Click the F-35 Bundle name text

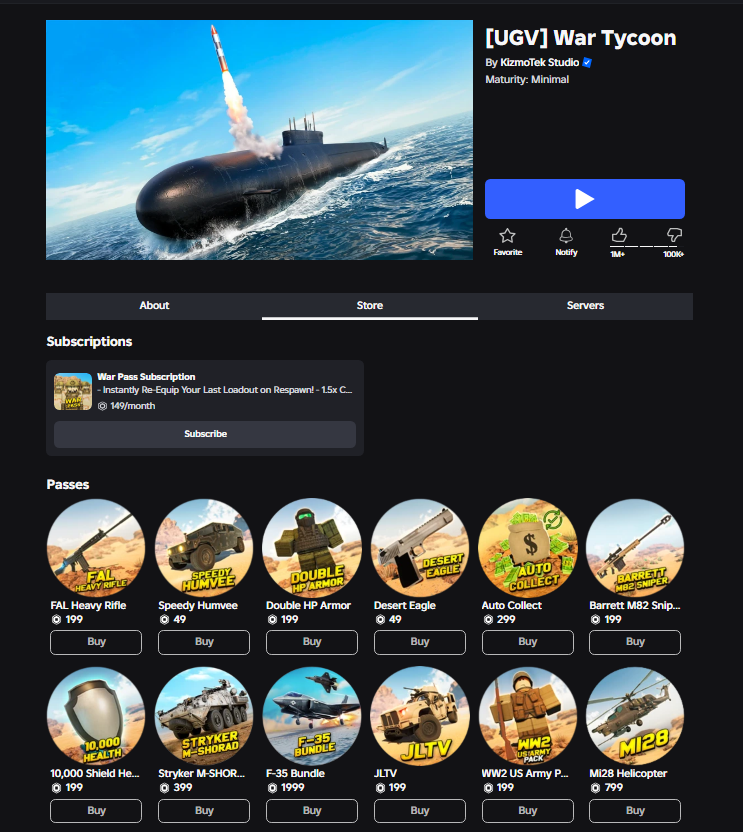click(x=296, y=774)
